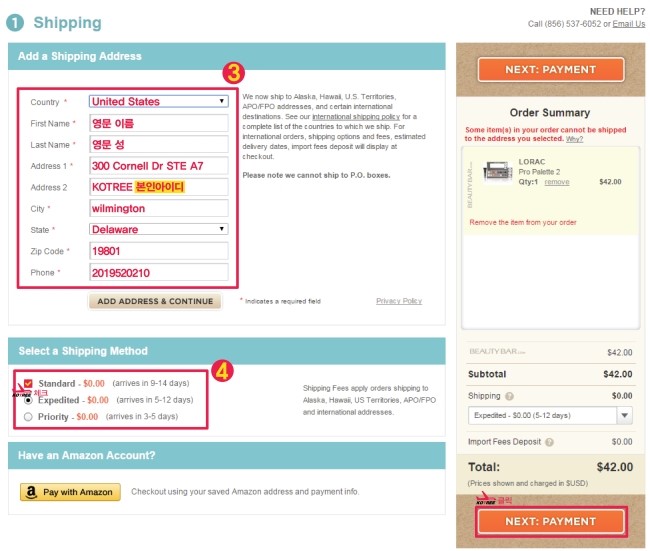Click the First Name input field
Screen dimensions: 650x551
(158, 123)
